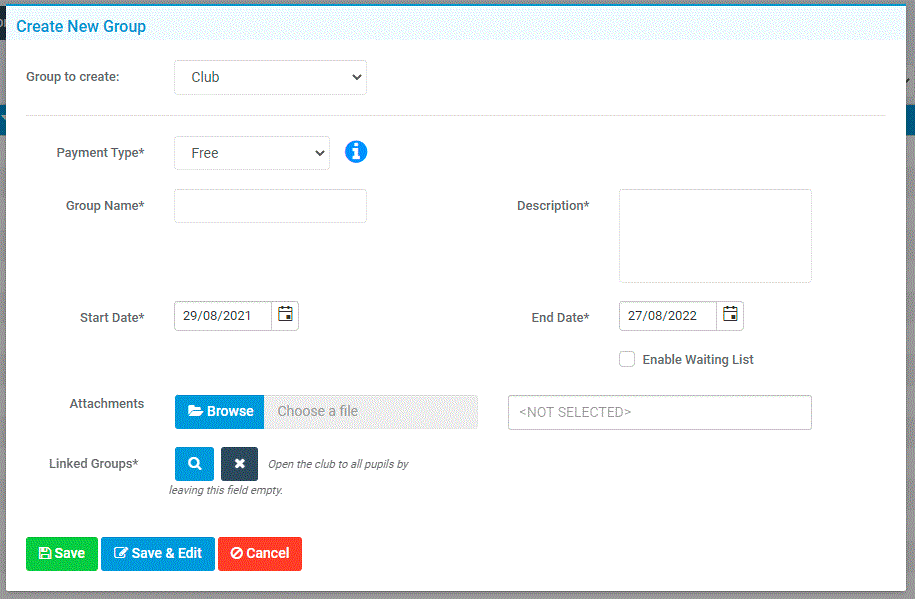Click the Enable Waiting List label
The width and height of the screenshot is (915, 599).
click(x=698, y=360)
